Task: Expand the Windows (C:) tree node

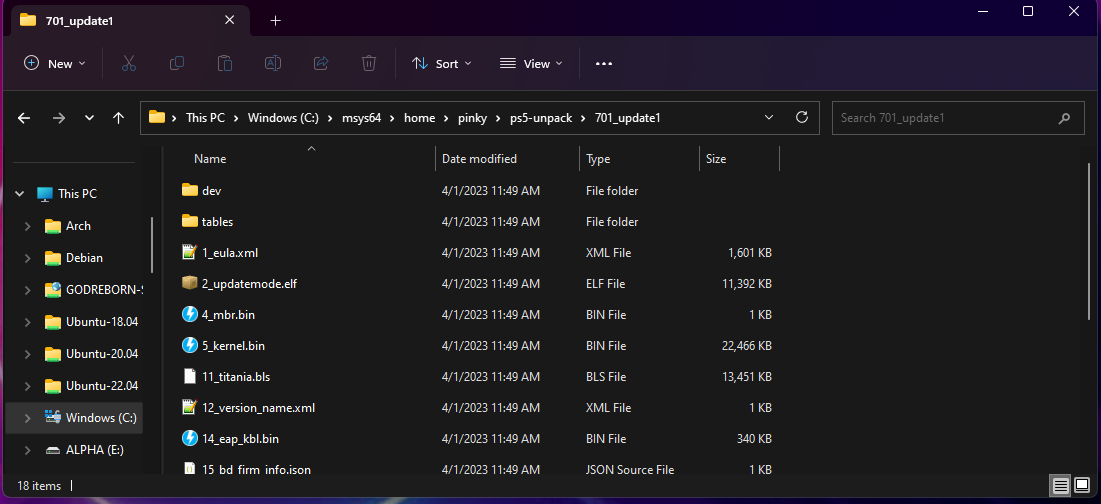Action: (x=27, y=418)
